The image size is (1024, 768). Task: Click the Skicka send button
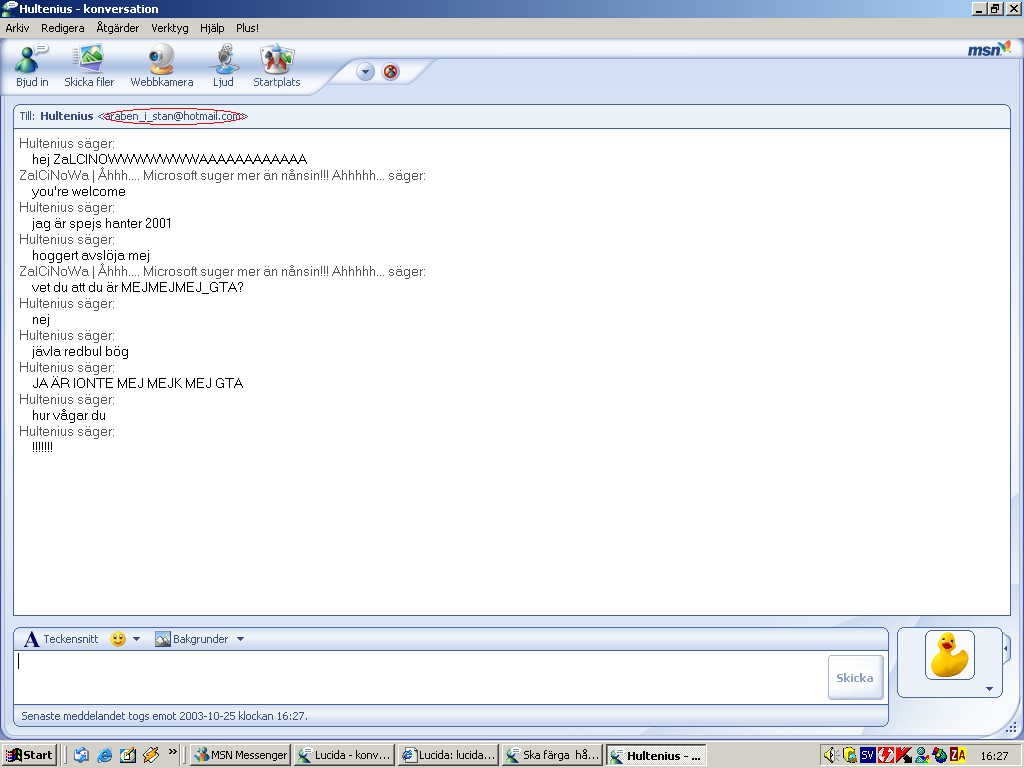tap(855, 677)
